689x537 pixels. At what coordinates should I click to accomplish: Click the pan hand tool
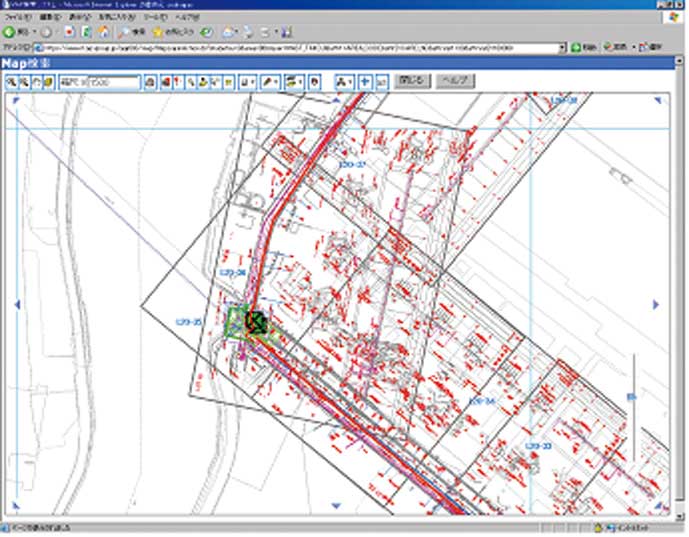pos(35,82)
